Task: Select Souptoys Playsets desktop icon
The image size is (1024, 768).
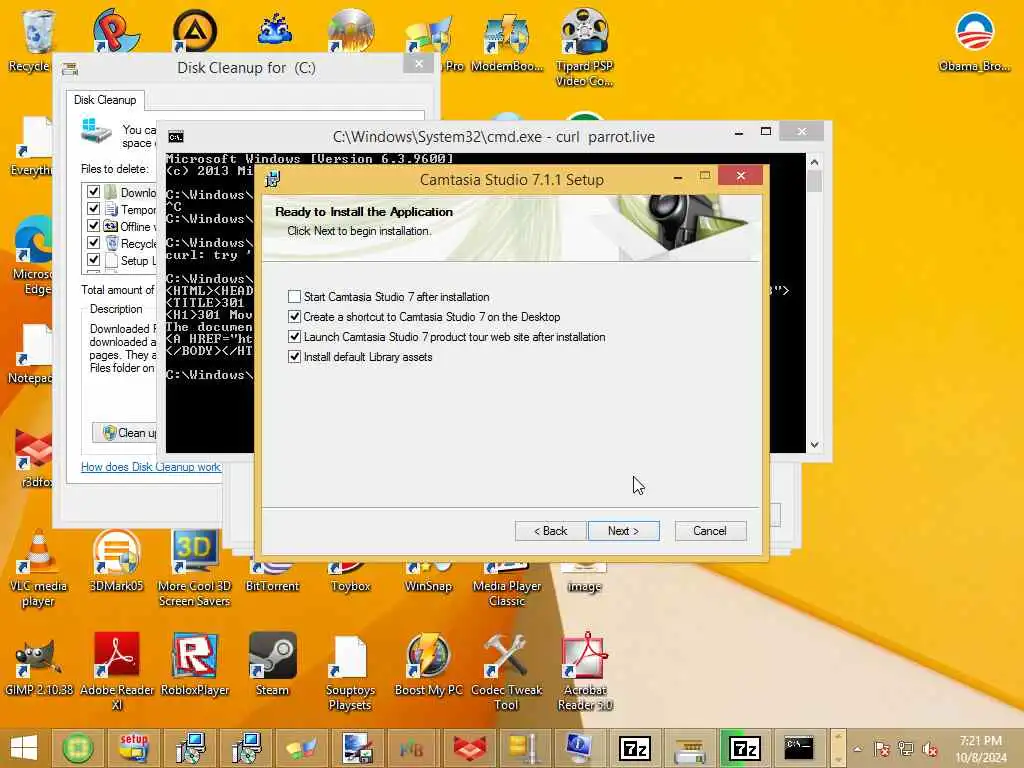Action: pyautogui.click(x=350, y=673)
